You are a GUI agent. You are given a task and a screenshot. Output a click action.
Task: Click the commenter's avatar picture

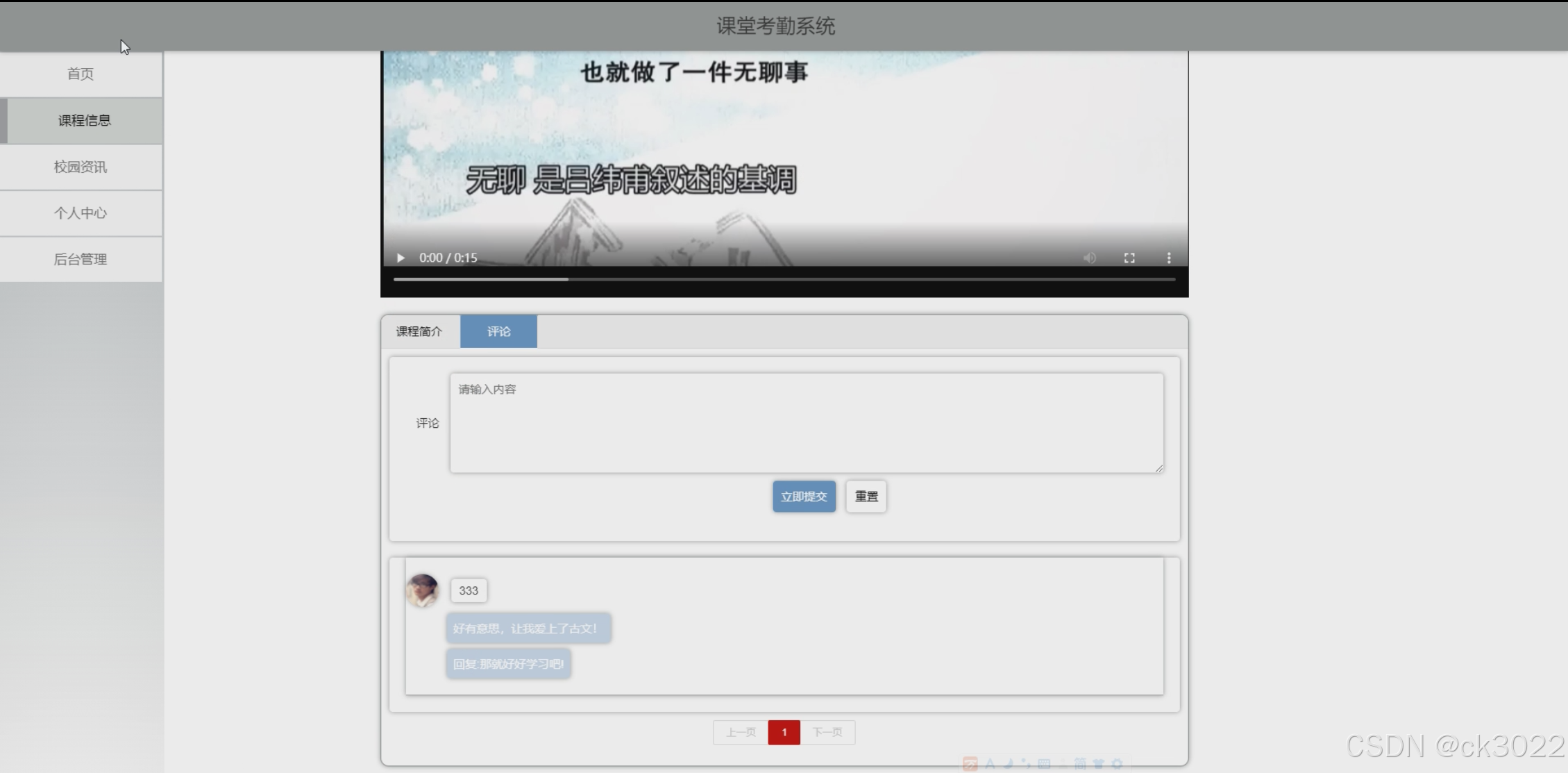pyautogui.click(x=423, y=590)
